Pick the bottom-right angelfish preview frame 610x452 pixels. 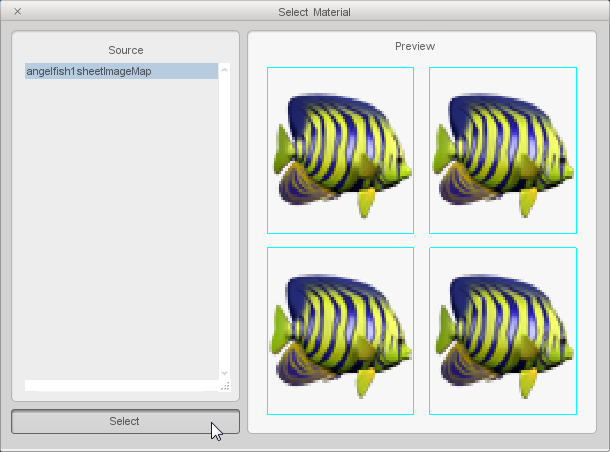click(x=503, y=331)
